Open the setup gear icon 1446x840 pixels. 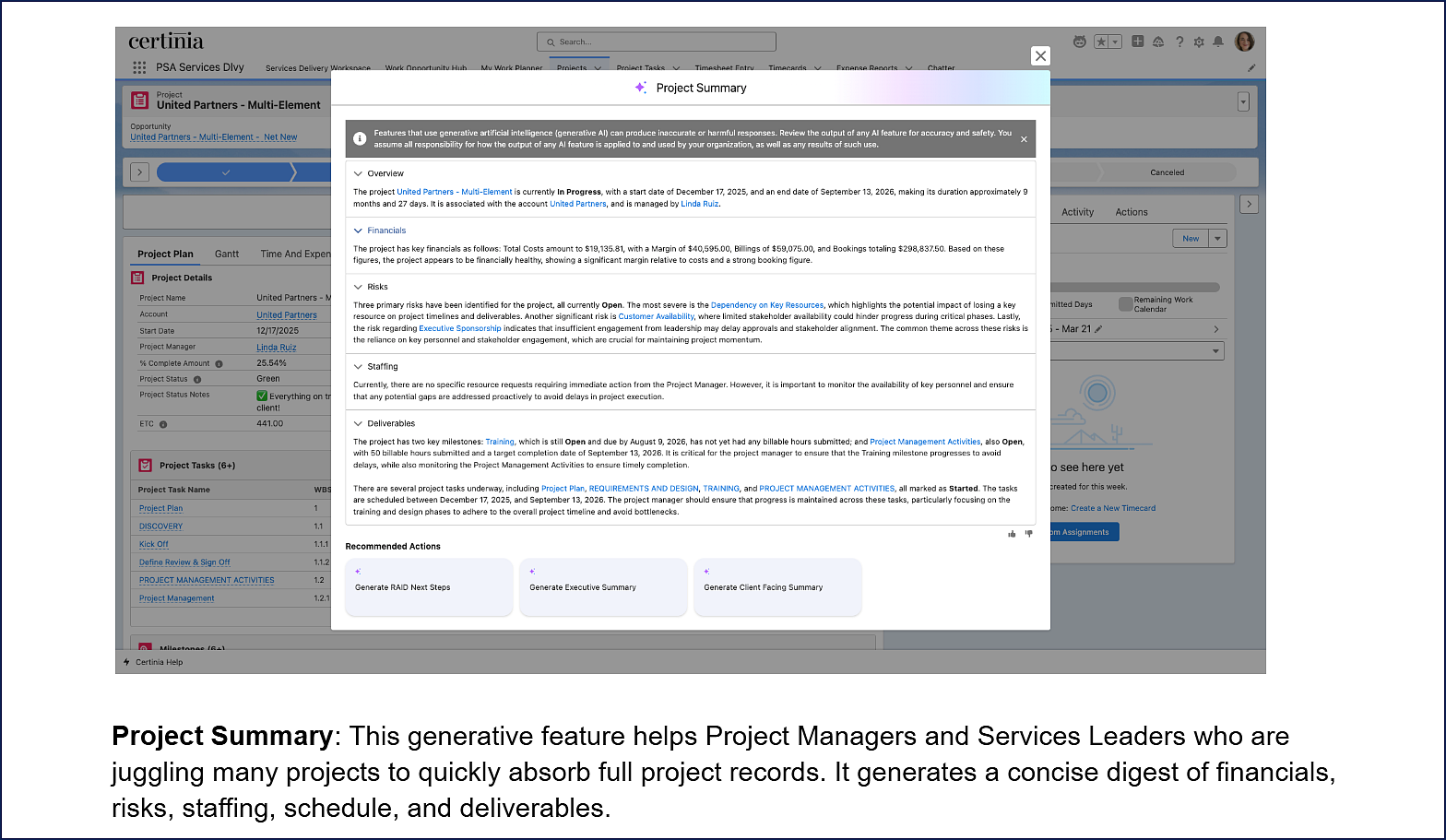[x=1199, y=41]
